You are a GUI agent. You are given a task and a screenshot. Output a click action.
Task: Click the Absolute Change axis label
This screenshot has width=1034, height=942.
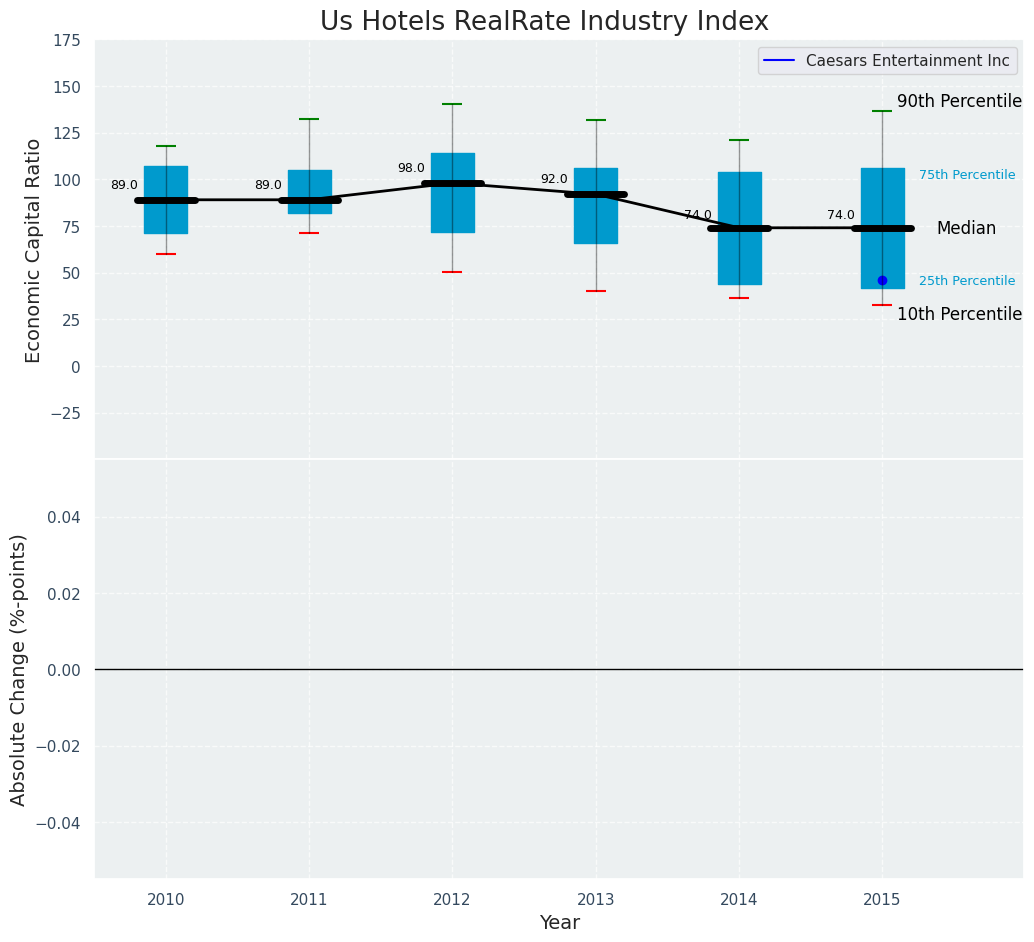tap(18, 670)
